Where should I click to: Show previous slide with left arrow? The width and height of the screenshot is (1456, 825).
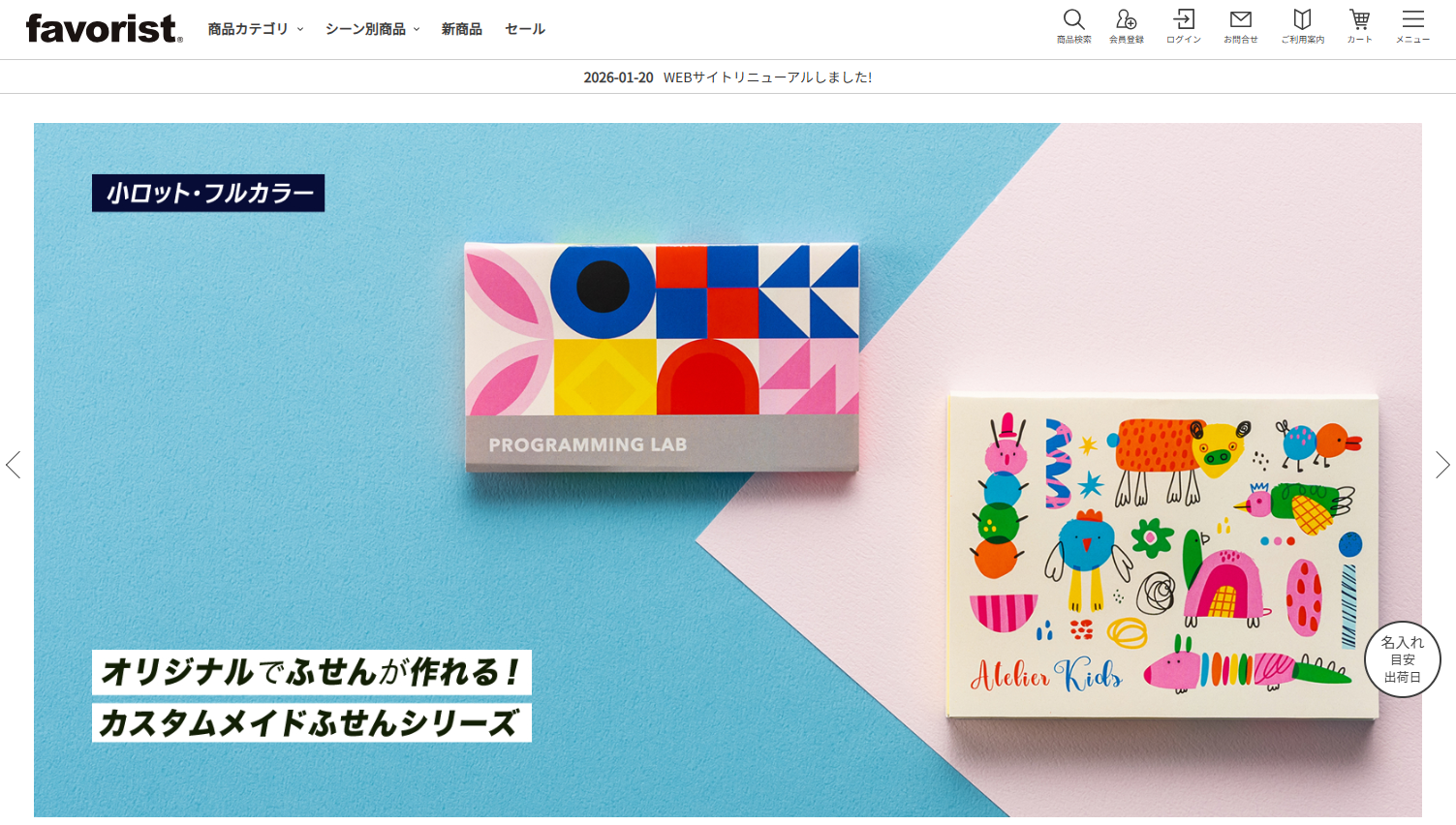coord(14,465)
